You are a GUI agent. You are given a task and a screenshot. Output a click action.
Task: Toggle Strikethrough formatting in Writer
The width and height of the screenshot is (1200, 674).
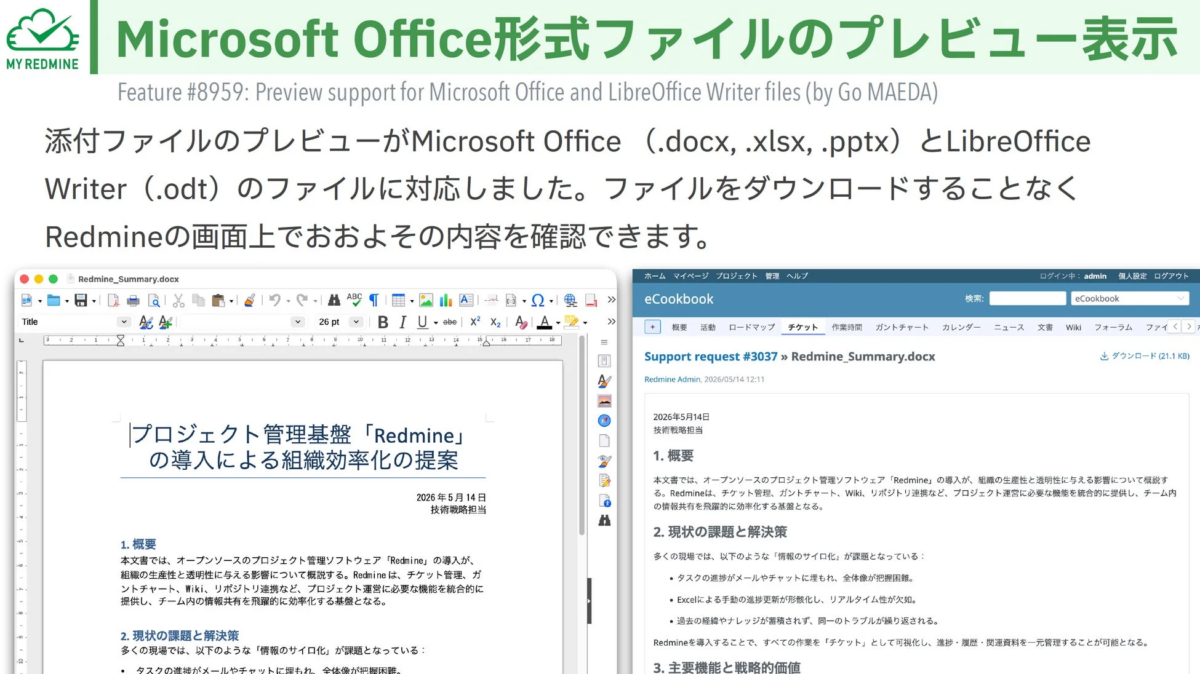point(450,322)
